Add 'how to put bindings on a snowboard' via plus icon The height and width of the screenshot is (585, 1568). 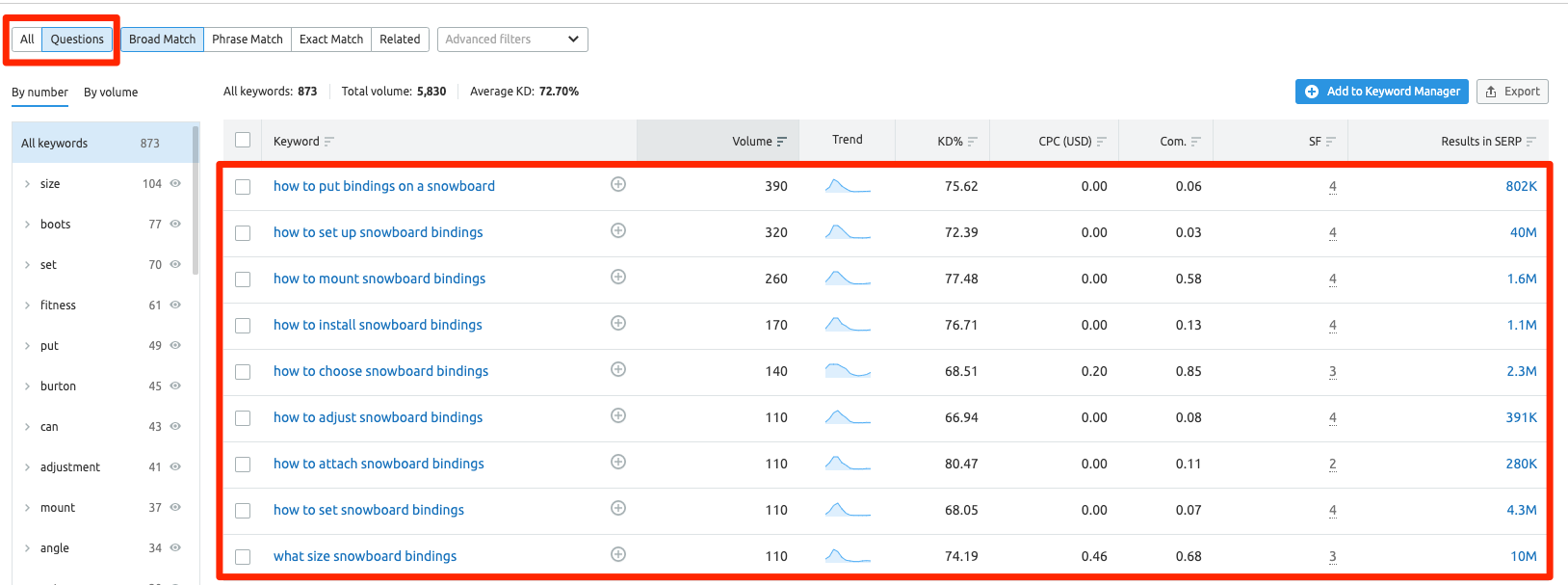(618, 184)
